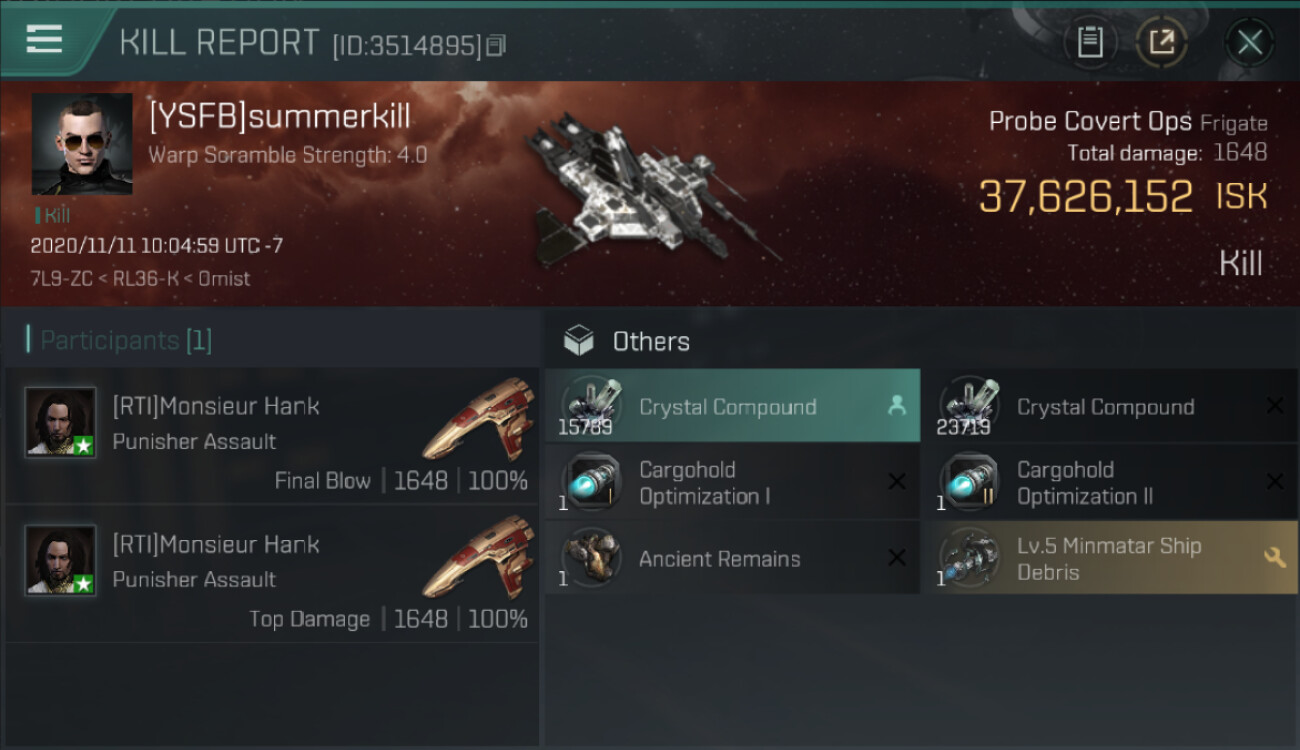
Task: Select Lv.5 Minmatar Ship Debris
Action: [1111, 558]
